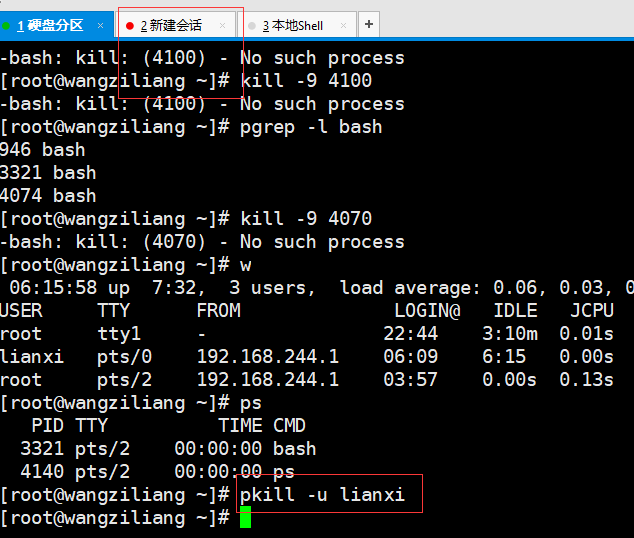
Task: Click 'tty1' in the root row
Action: (119, 334)
